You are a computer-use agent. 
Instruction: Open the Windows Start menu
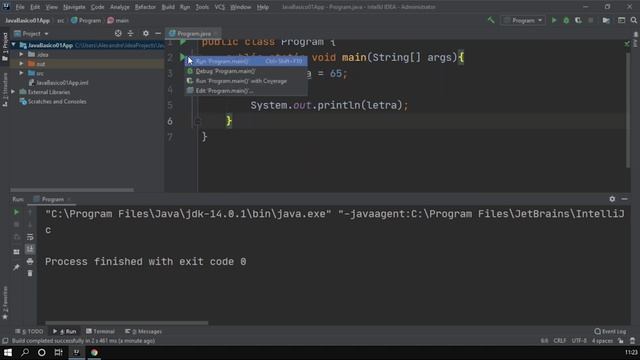pos(8,353)
